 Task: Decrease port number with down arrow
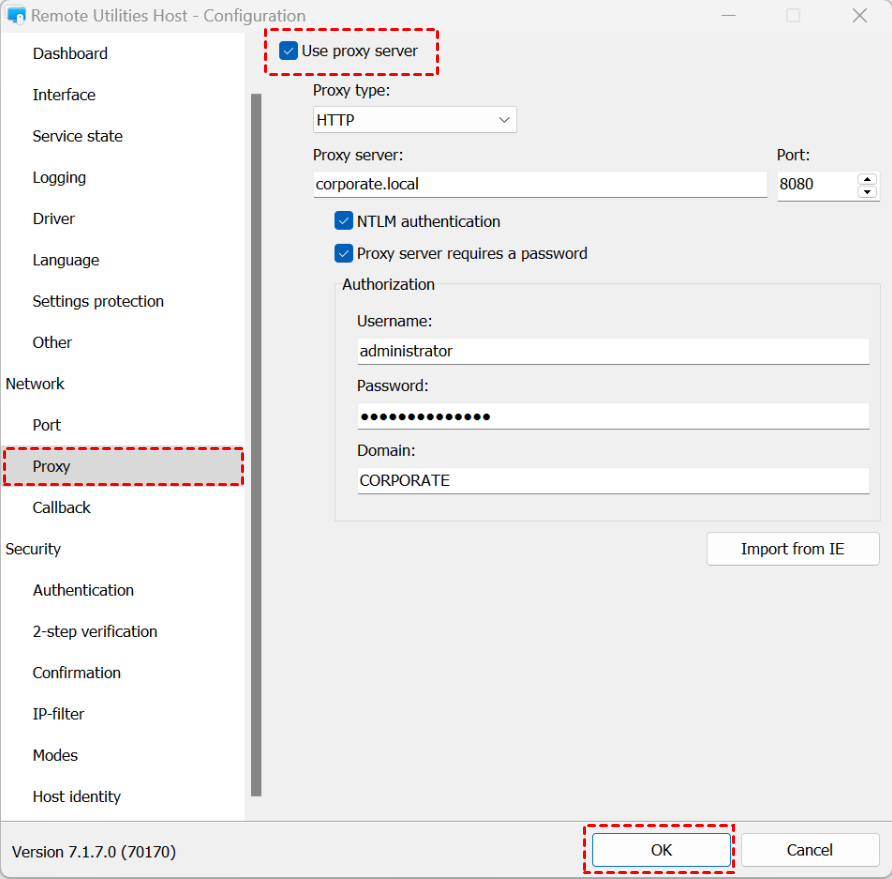tap(867, 192)
